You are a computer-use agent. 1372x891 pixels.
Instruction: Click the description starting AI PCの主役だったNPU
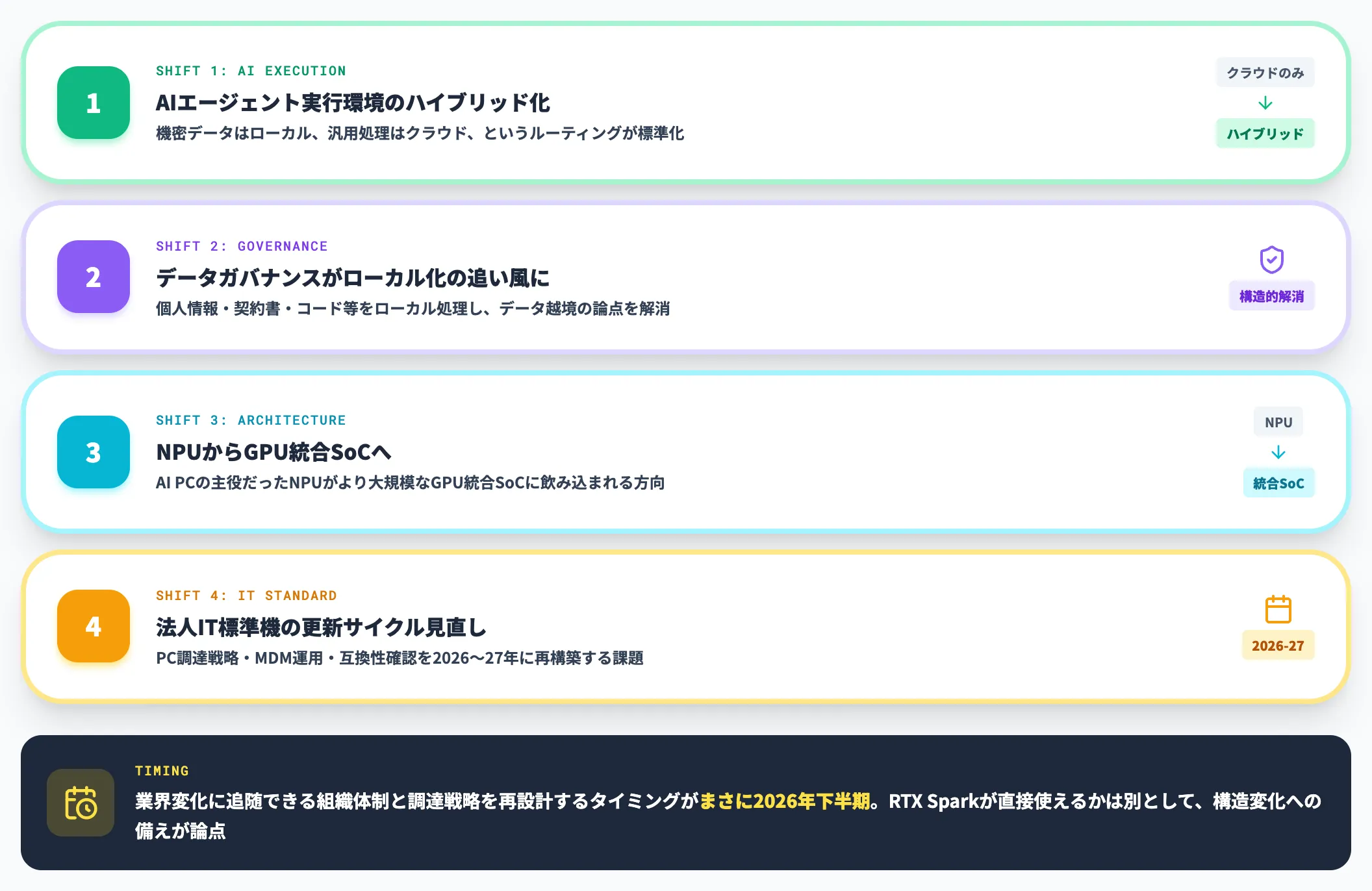[x=410, y=483]
